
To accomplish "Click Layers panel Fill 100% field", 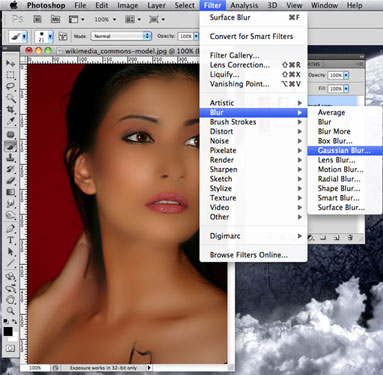I will pos(336,89).
